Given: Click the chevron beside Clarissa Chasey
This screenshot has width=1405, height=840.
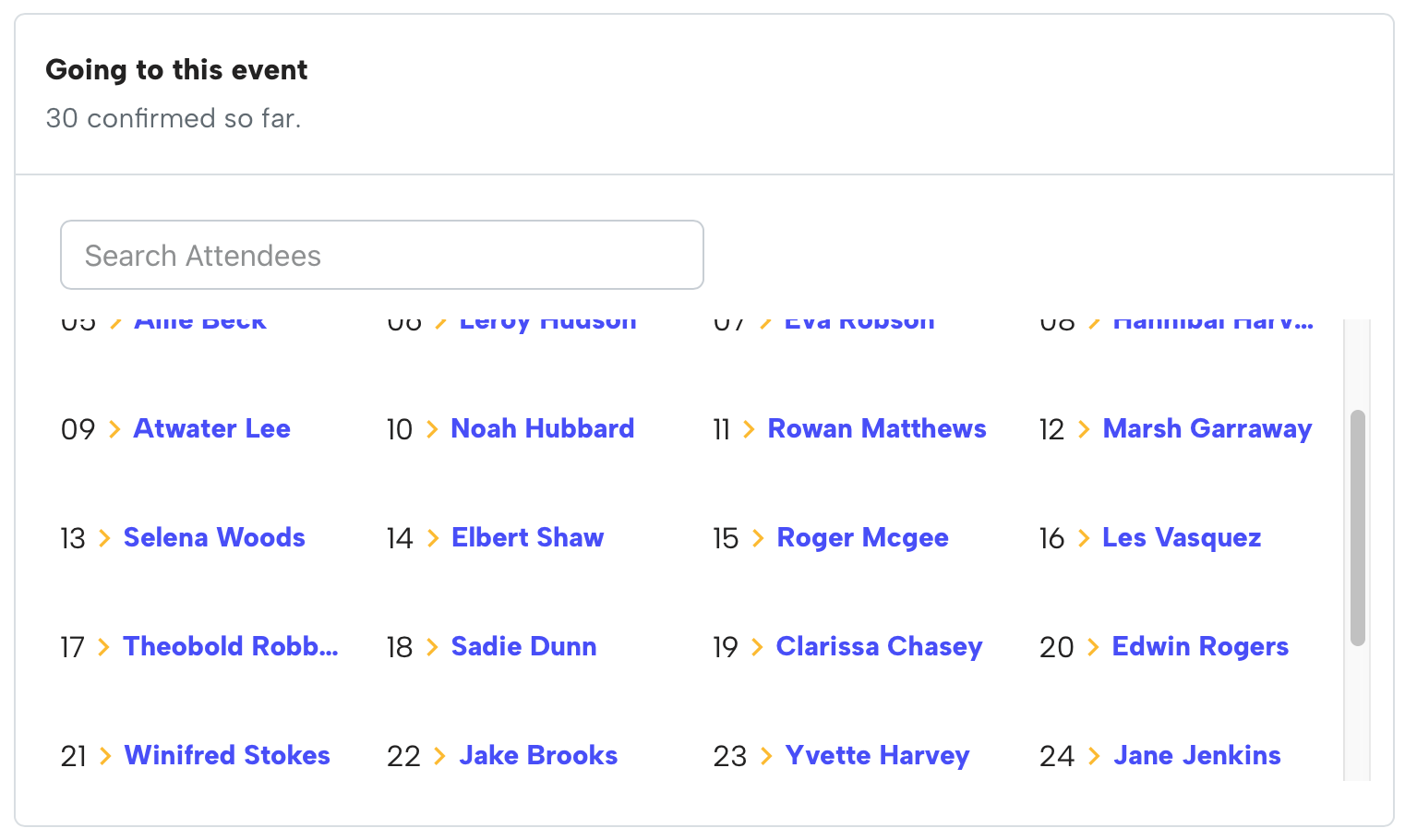Looking at the screenshot, I should (x=757, y=647).
